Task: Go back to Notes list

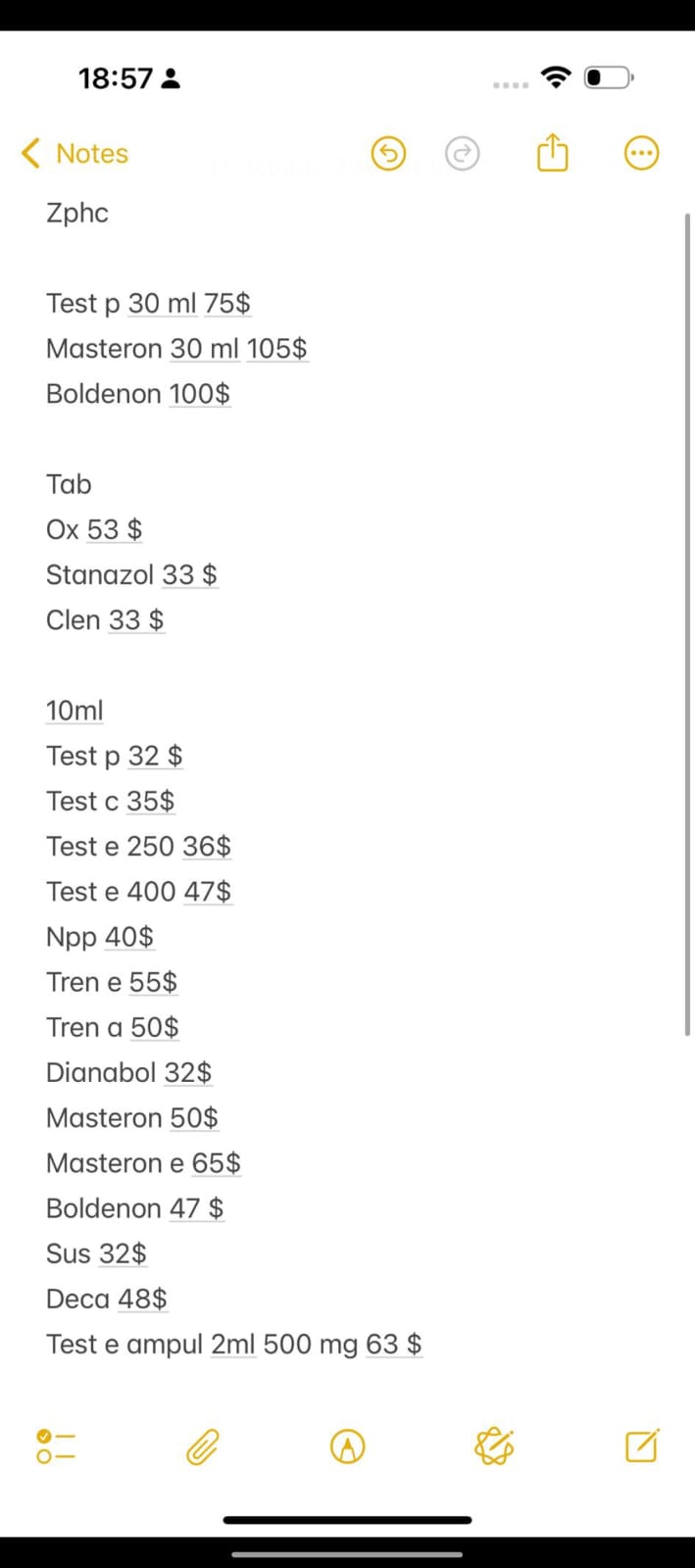Action: click(x=91, y=154)
